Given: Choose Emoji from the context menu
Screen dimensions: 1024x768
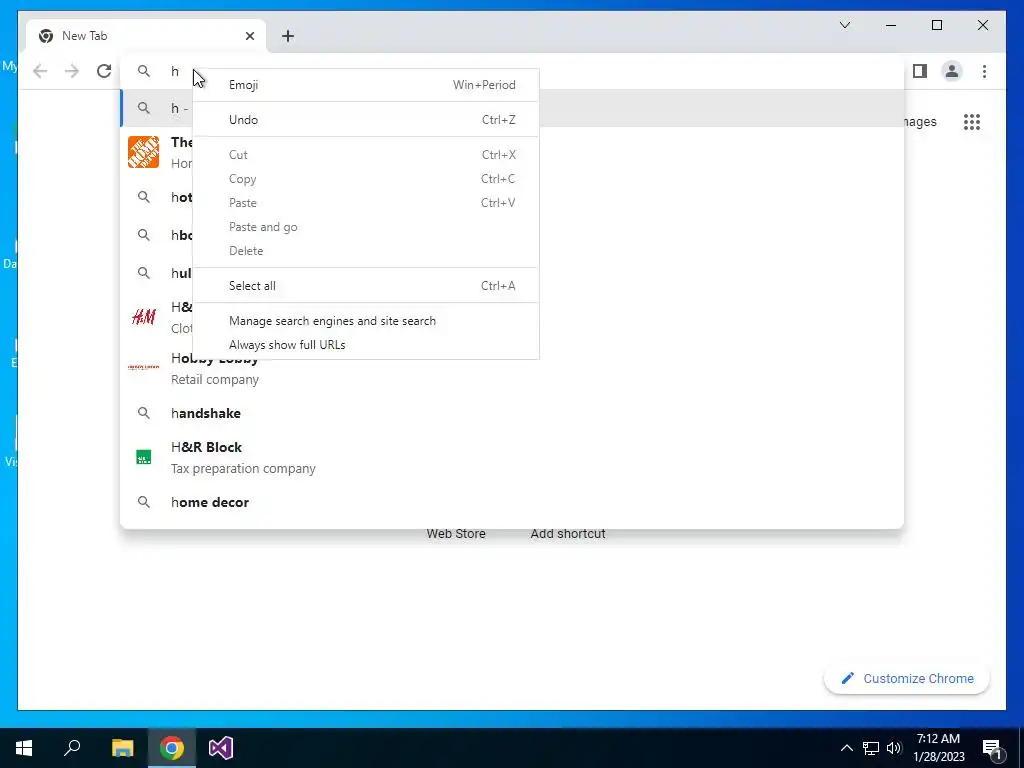Looking at the screenshot, I should [366, 85].
